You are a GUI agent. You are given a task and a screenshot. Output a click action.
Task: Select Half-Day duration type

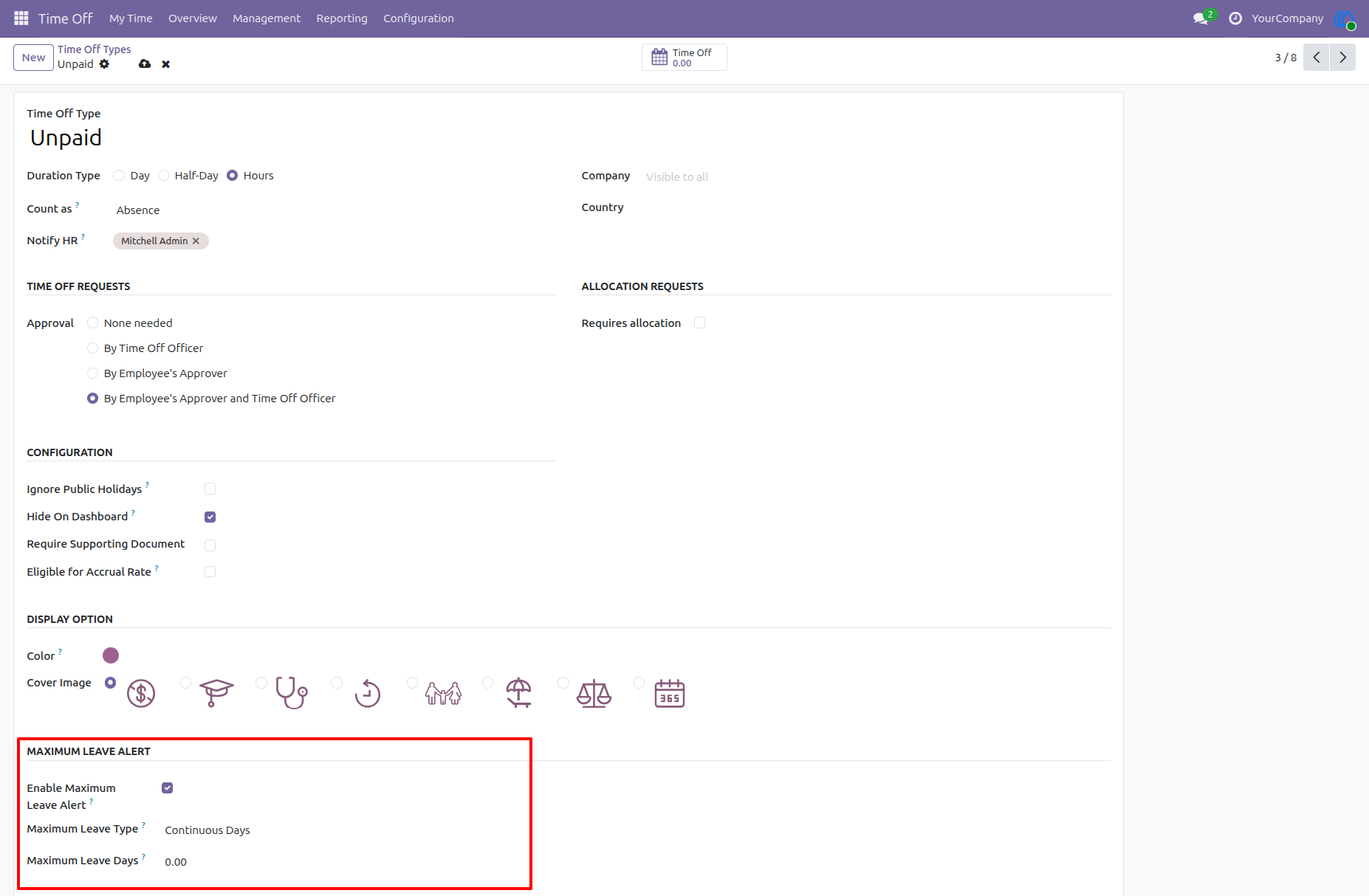163,176
